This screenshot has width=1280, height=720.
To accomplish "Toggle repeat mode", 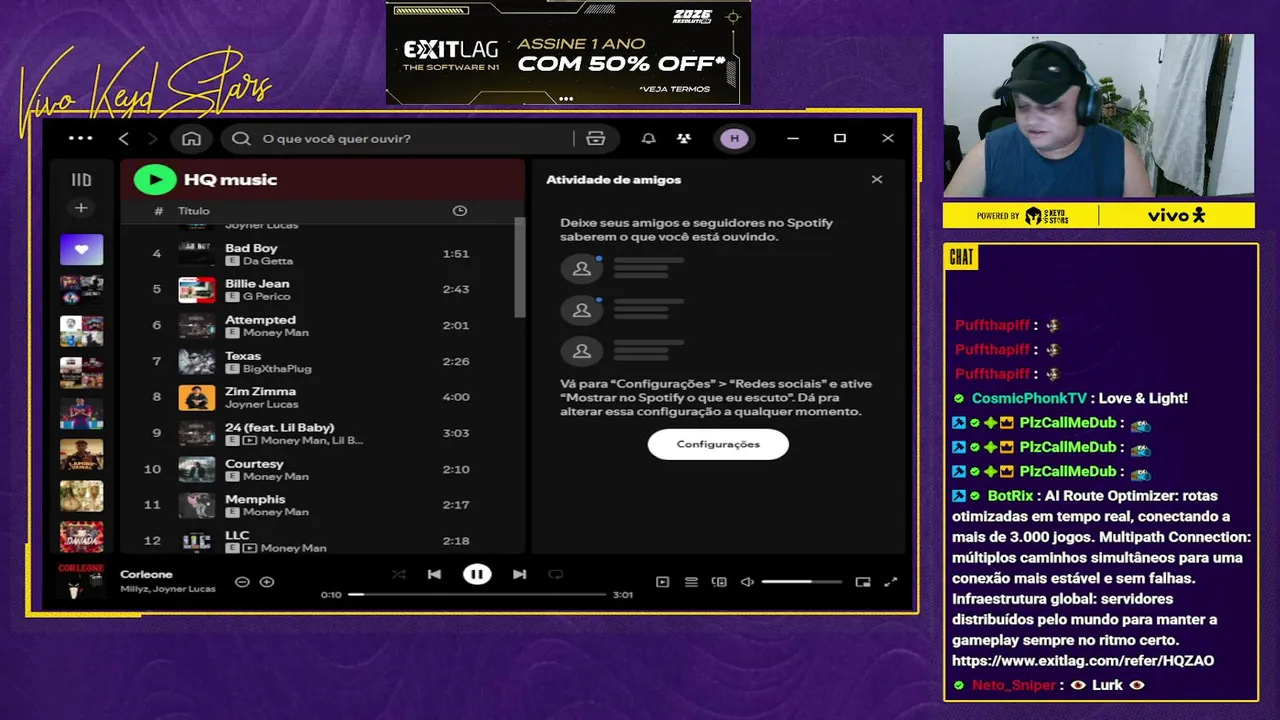I will [556, 574].
